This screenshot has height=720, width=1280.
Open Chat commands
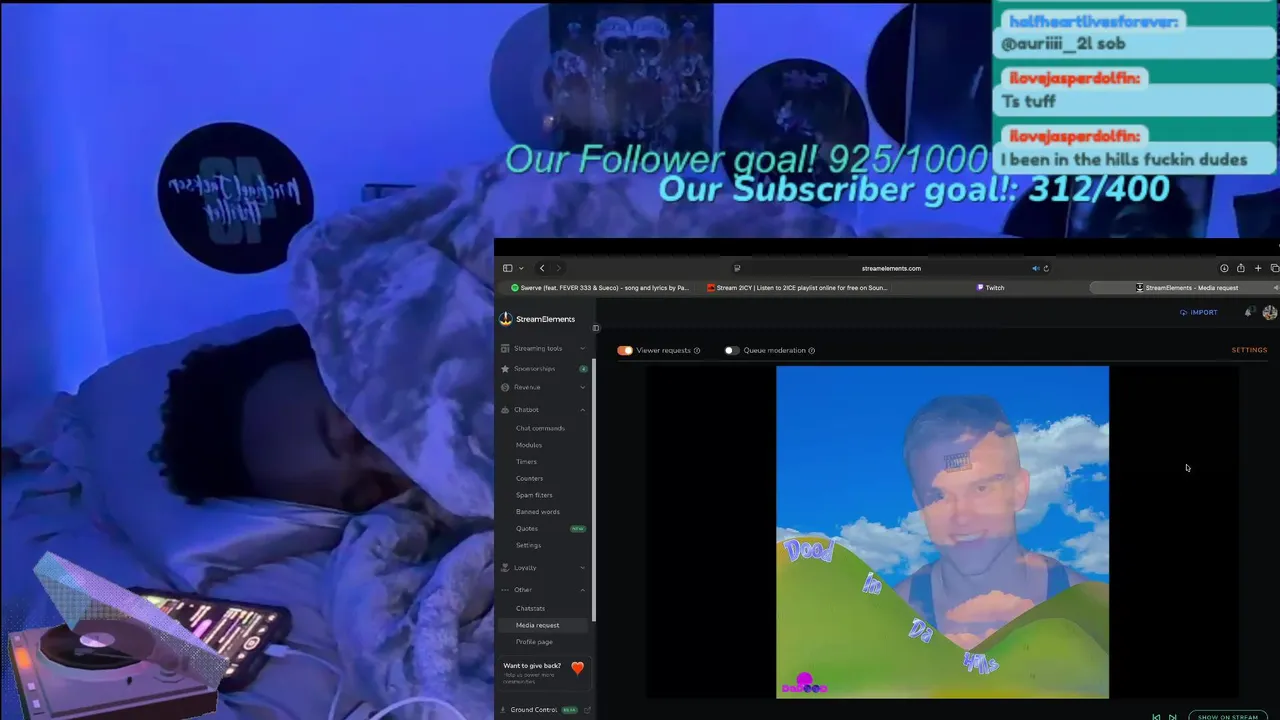click(540, 428)
